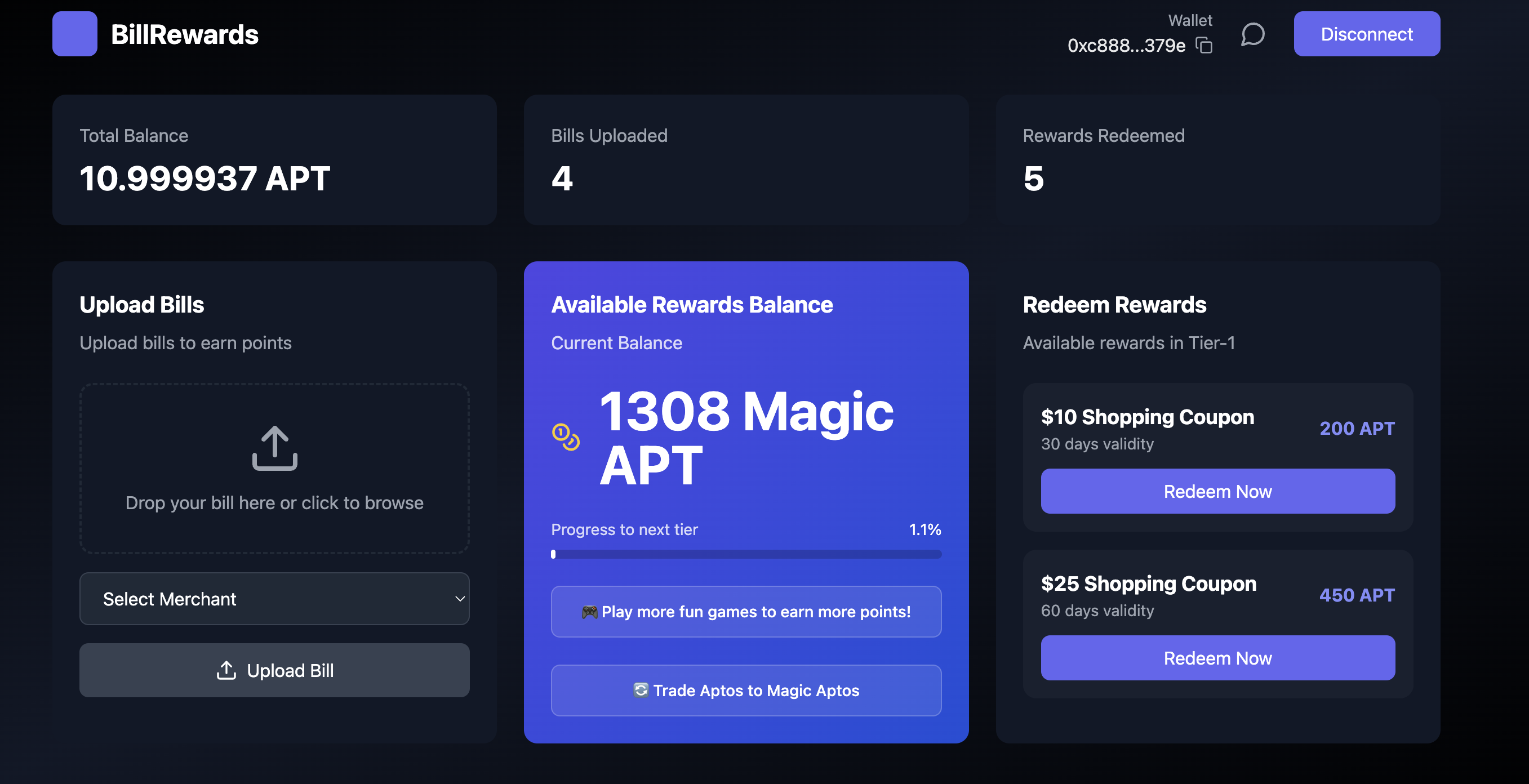The image size is (1529, 784).
Task: Redeem Now the $10 Shopping Coupon
Action: (x=1217, y=491)
